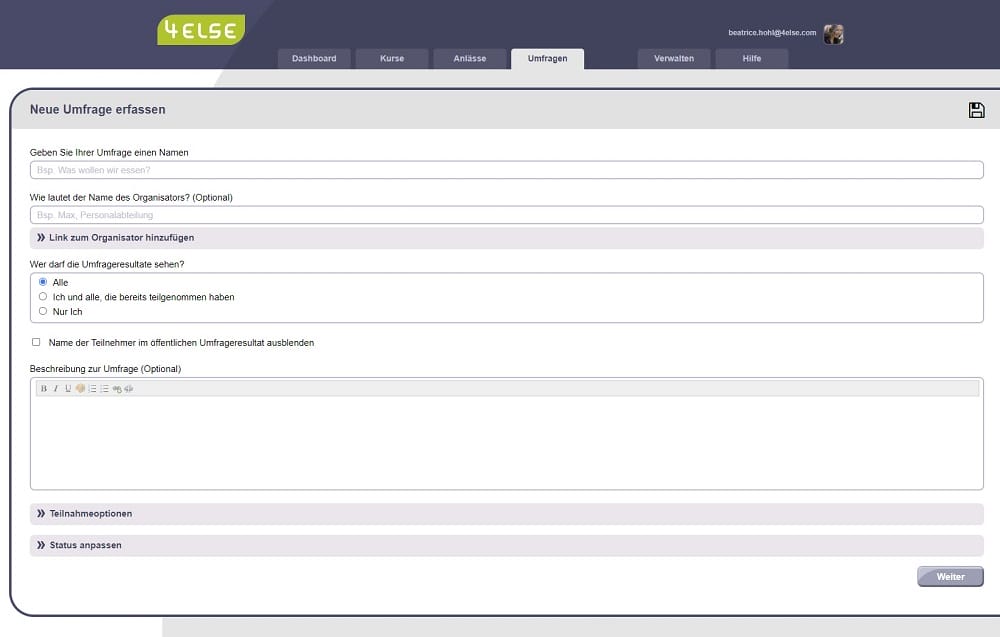Toggle italic formatting in description editor
This screenshot has height=637, width=1000.
[x=56, y=389]
